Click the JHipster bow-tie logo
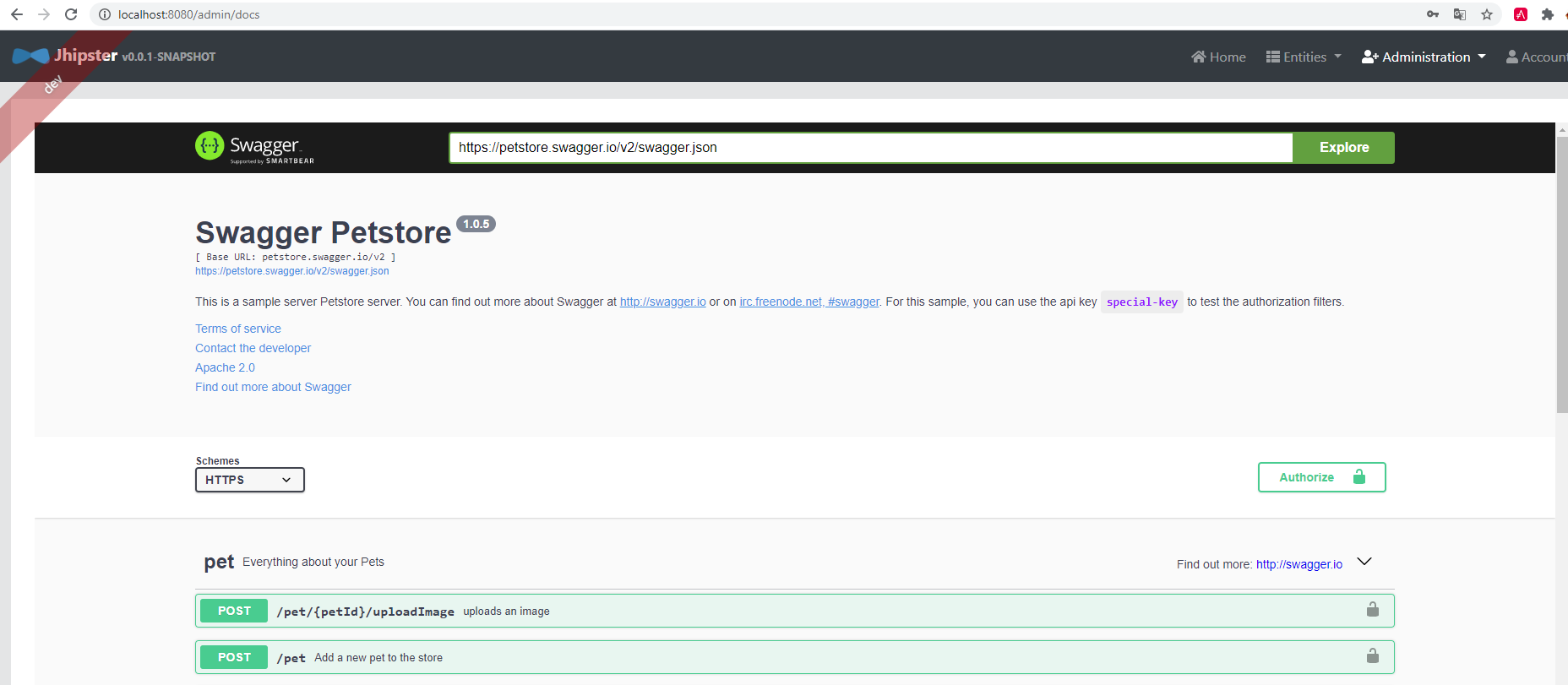 pos(31,56)
